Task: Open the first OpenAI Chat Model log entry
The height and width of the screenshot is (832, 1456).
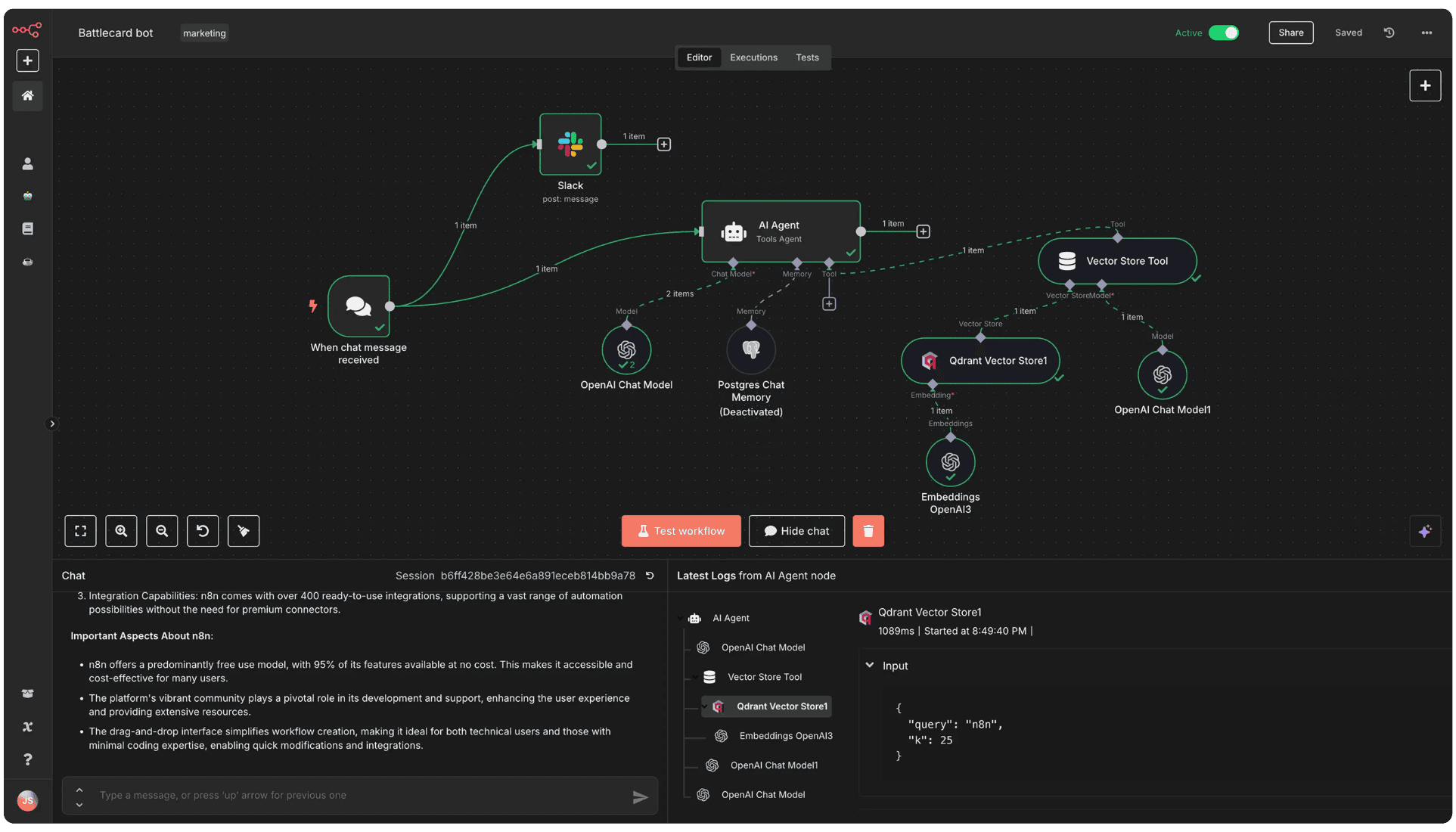Action: tap(762, 647)
